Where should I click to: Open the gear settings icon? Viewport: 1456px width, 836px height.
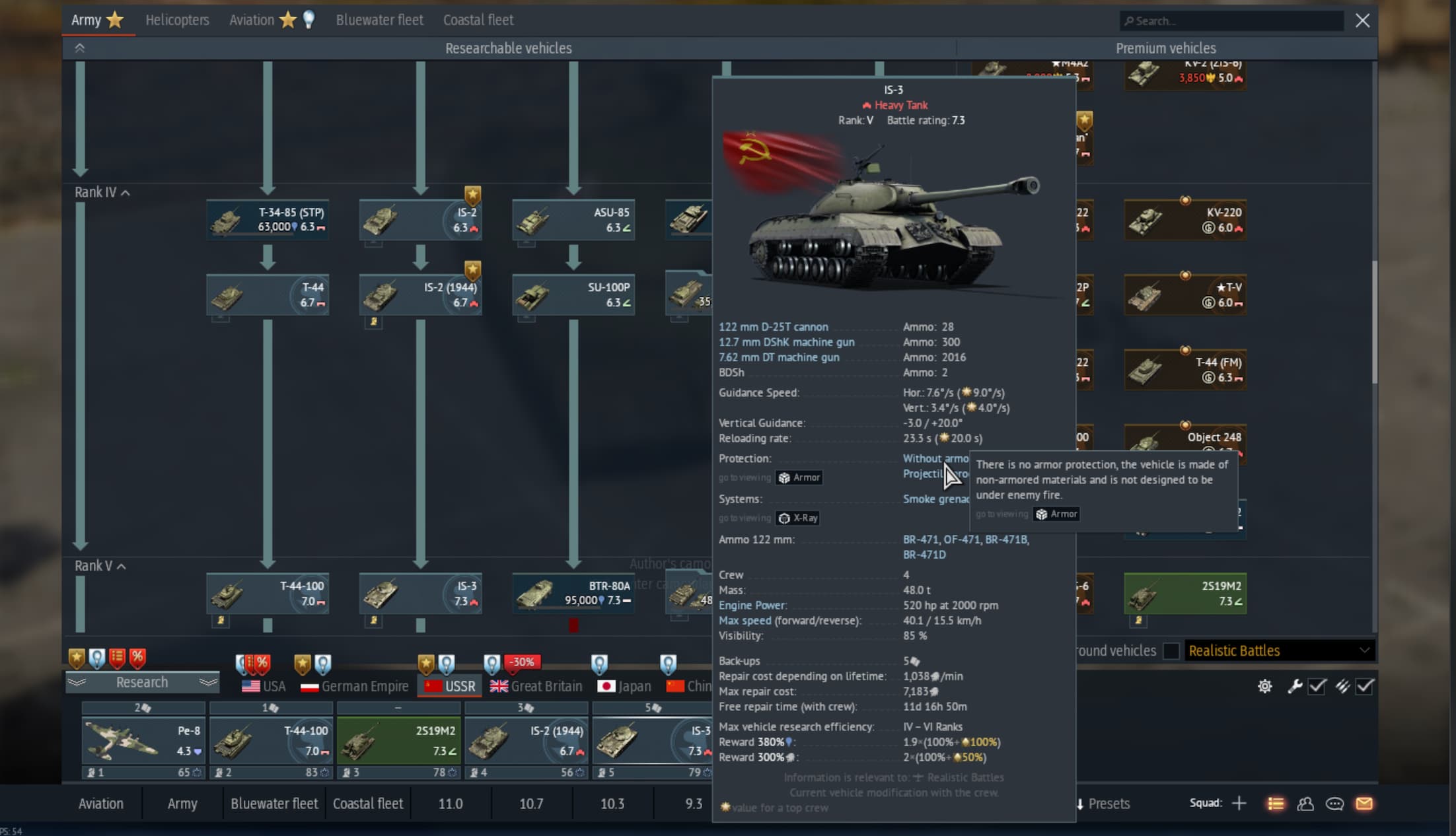[1264, 686]
